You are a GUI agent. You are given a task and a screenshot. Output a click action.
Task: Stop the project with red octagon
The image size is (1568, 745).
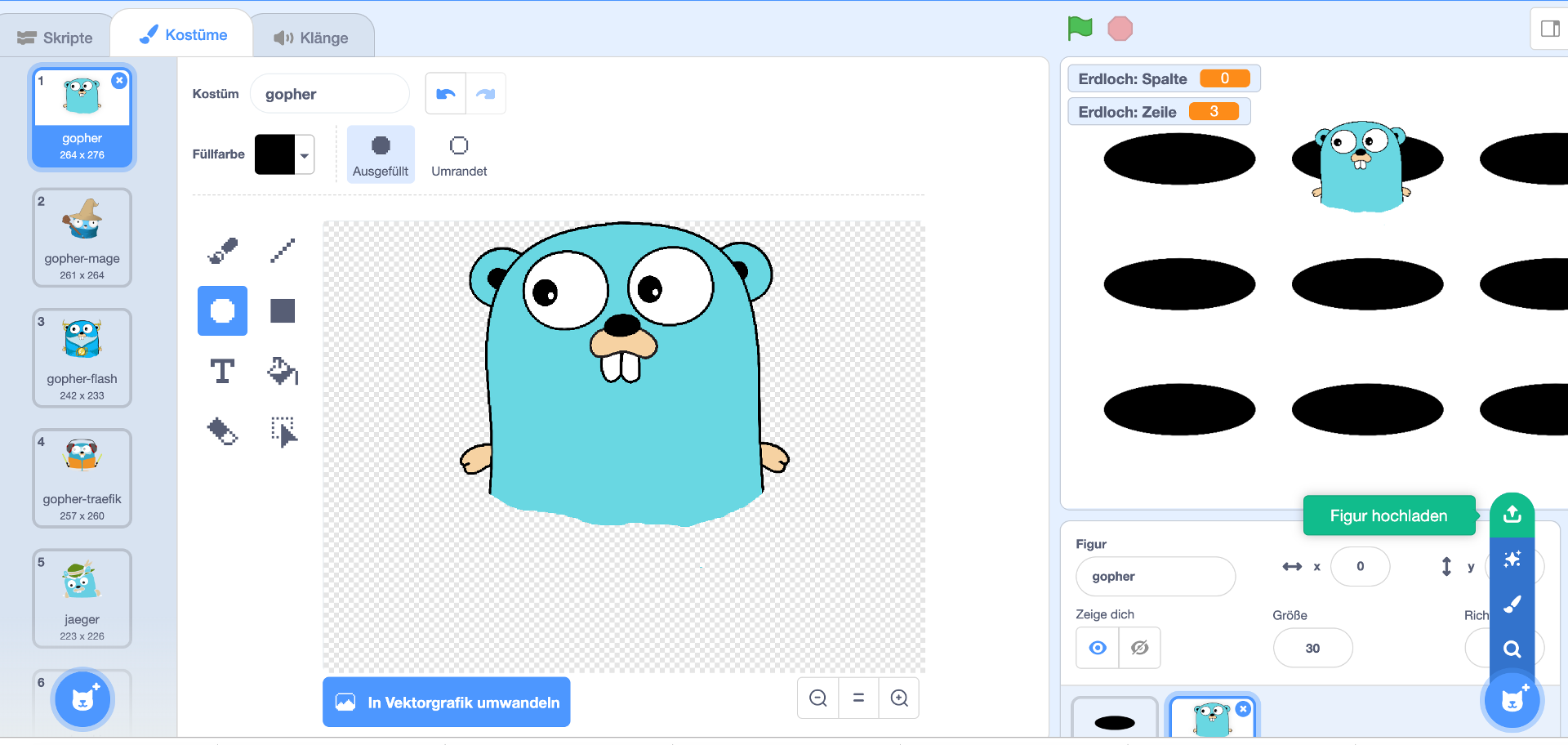click(x=1120, y=29)
